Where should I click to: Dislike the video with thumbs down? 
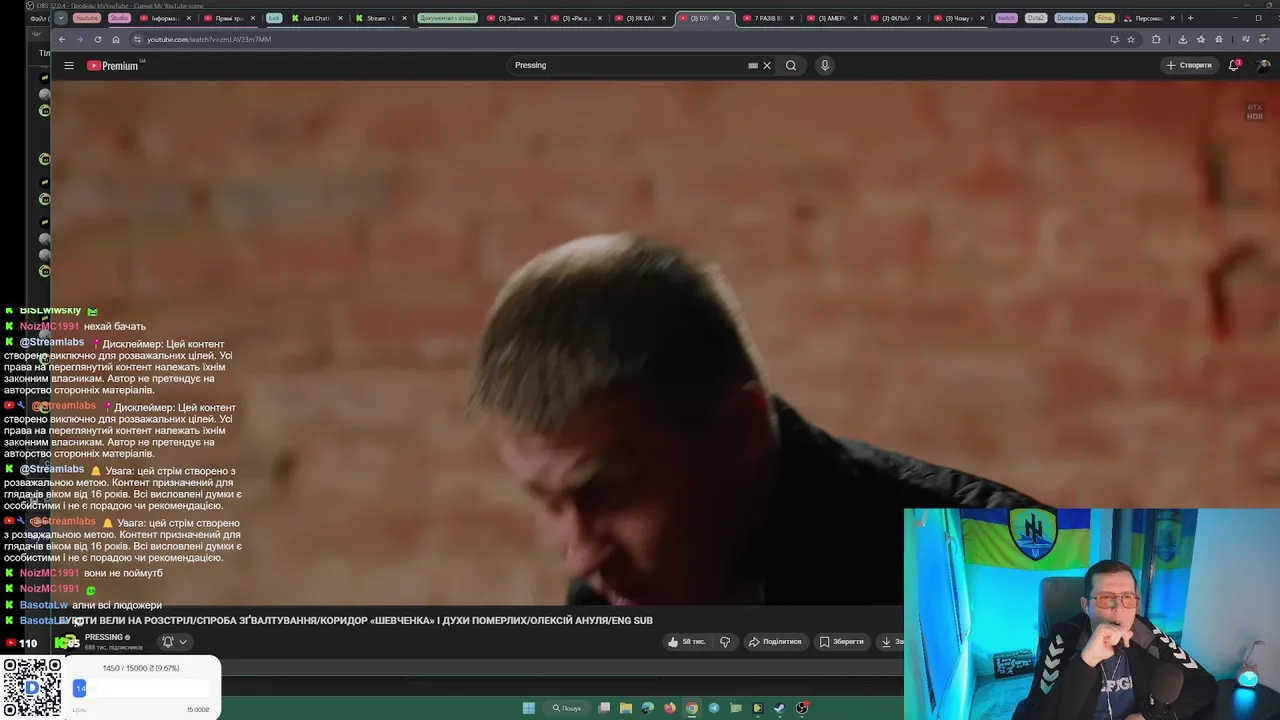click(x=725, y=642)
